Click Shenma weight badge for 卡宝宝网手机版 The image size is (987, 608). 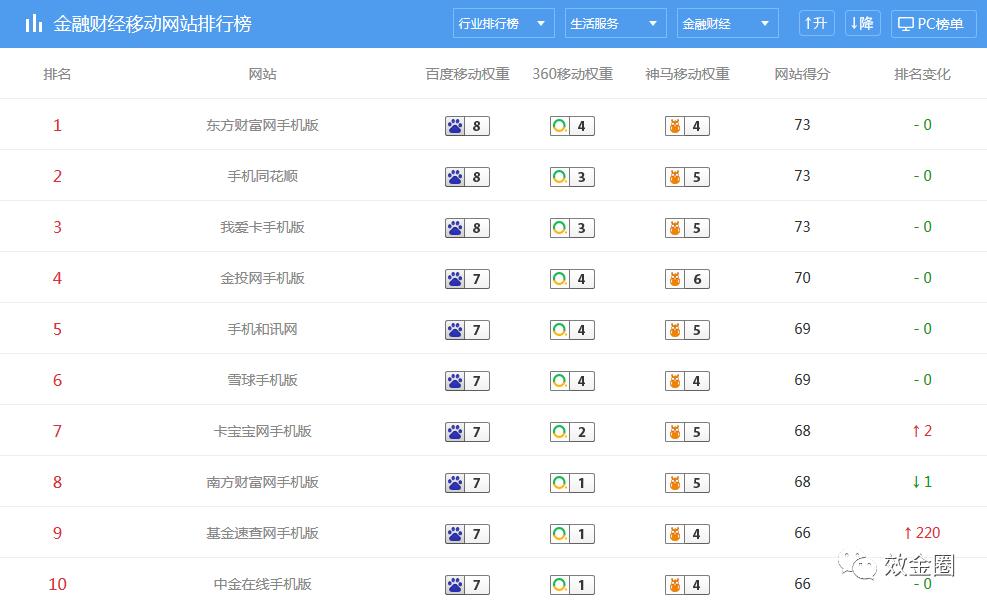click(687, 432)
